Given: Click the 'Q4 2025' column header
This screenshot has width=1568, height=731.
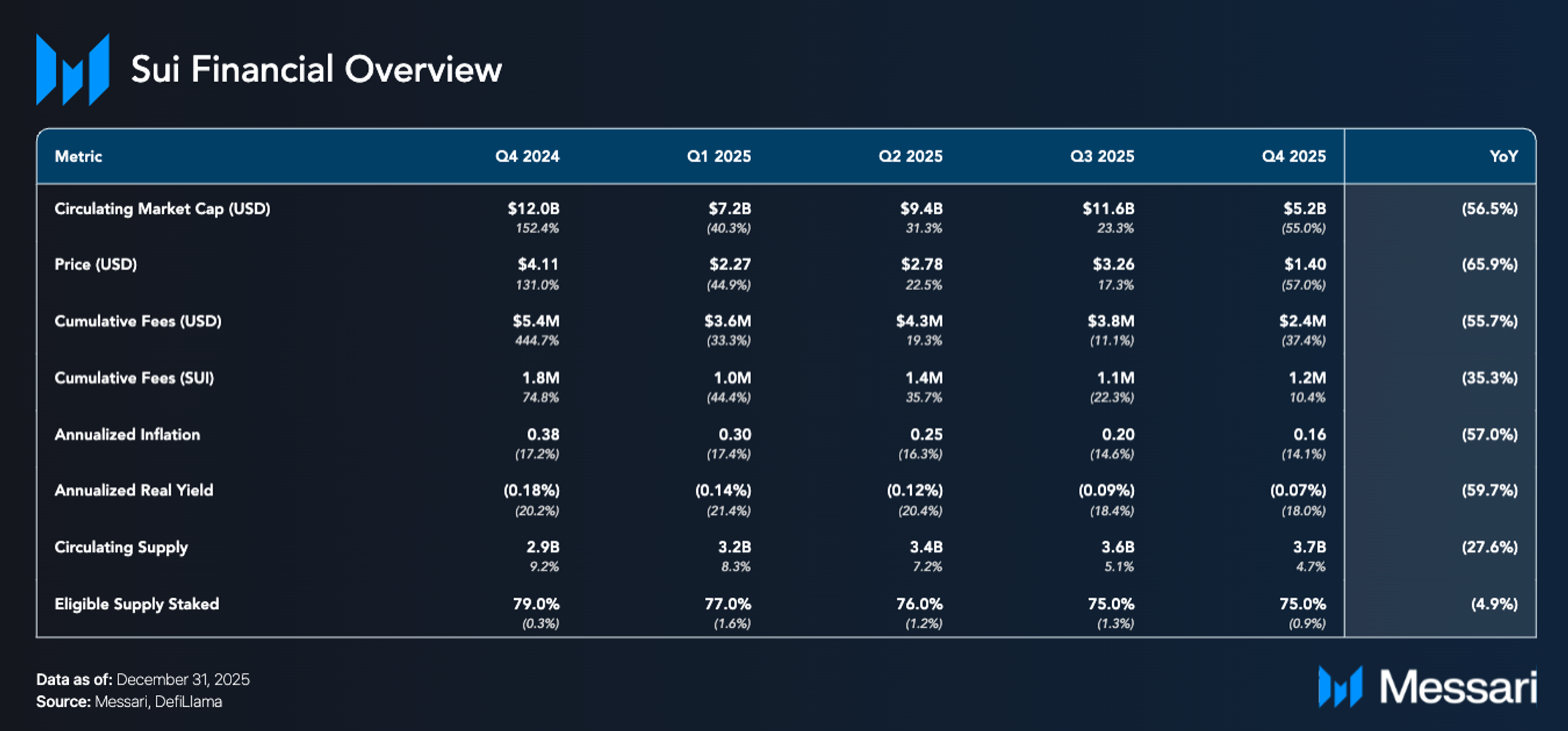Looking at the screenshot, I should [1293, 156].
